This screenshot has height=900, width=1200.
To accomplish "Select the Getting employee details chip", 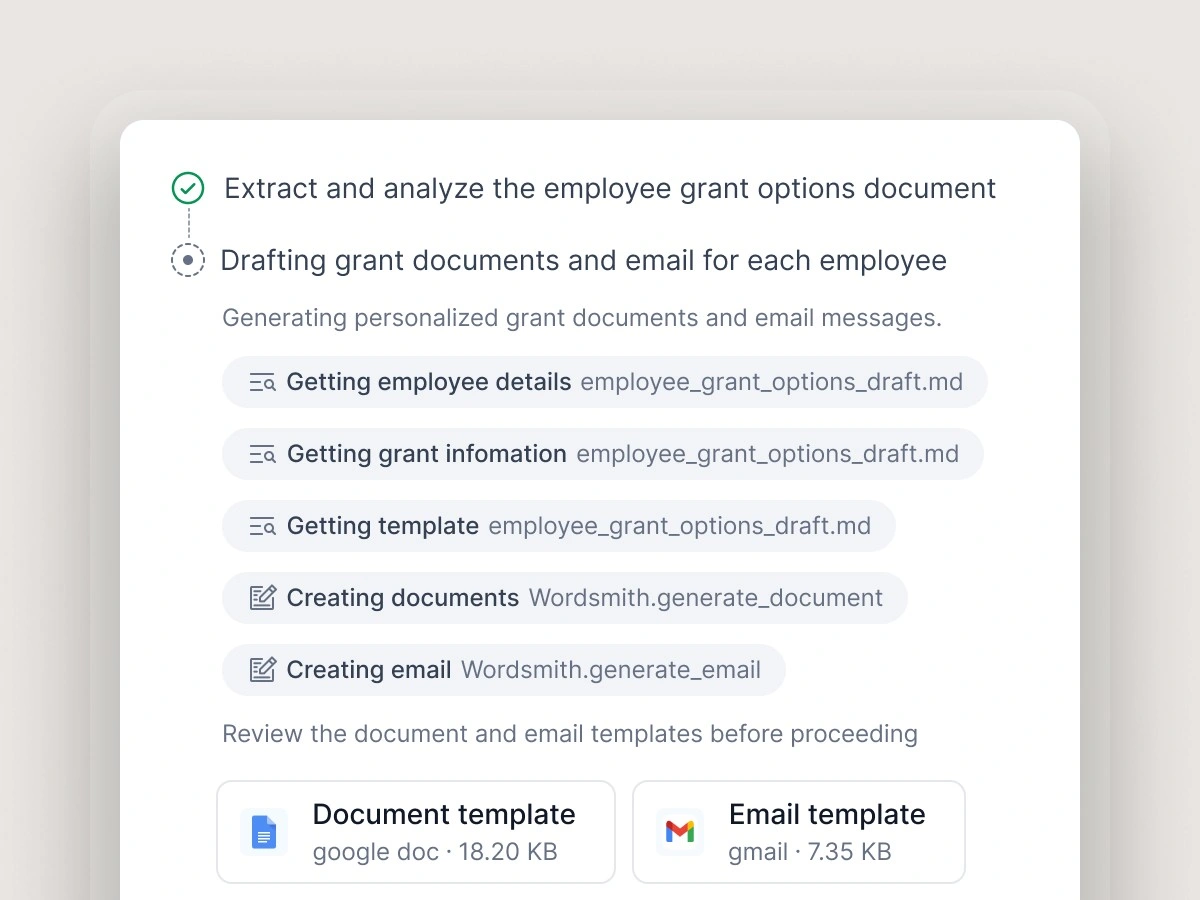I will coord(605,382).
